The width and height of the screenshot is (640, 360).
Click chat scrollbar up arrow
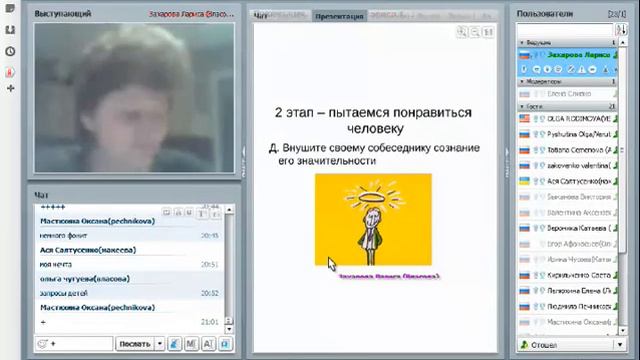(x=229, y=210)
